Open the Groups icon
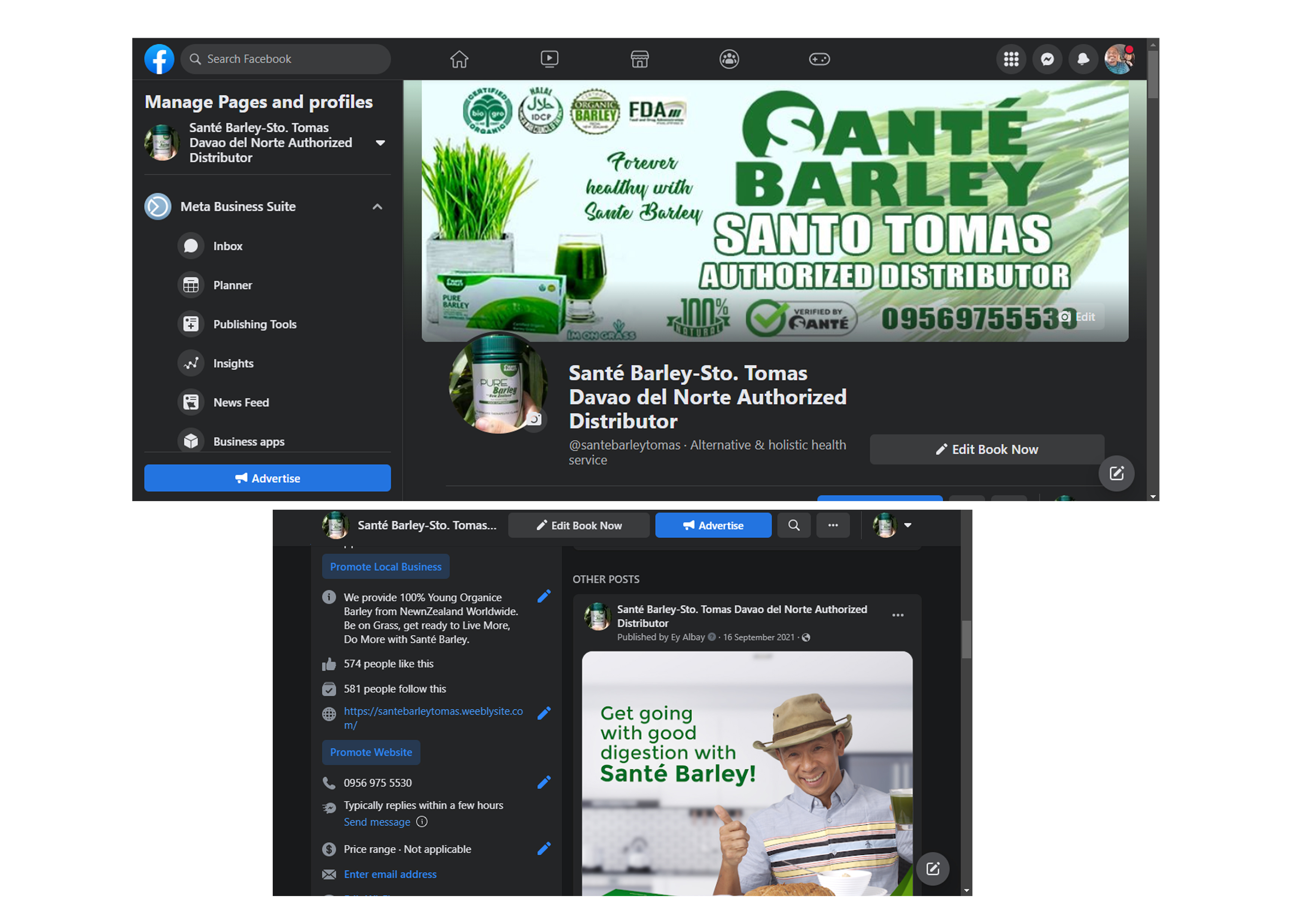 point(729,59)
